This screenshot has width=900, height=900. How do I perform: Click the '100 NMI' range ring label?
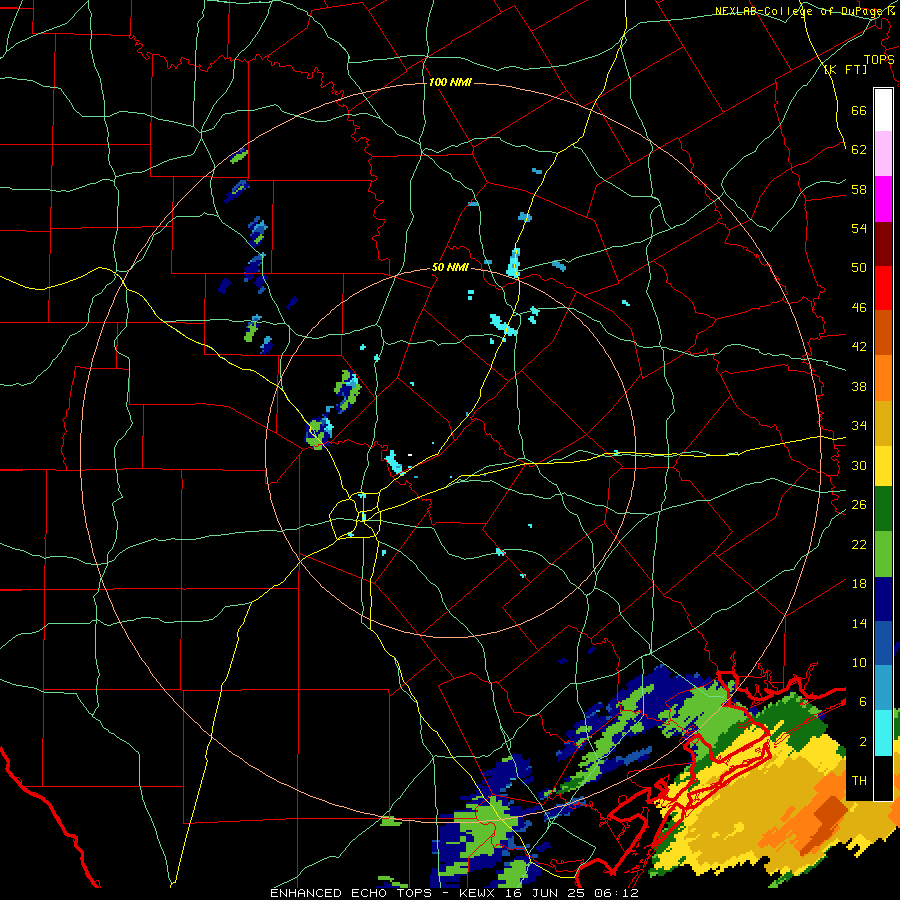[x=450, y=82]
